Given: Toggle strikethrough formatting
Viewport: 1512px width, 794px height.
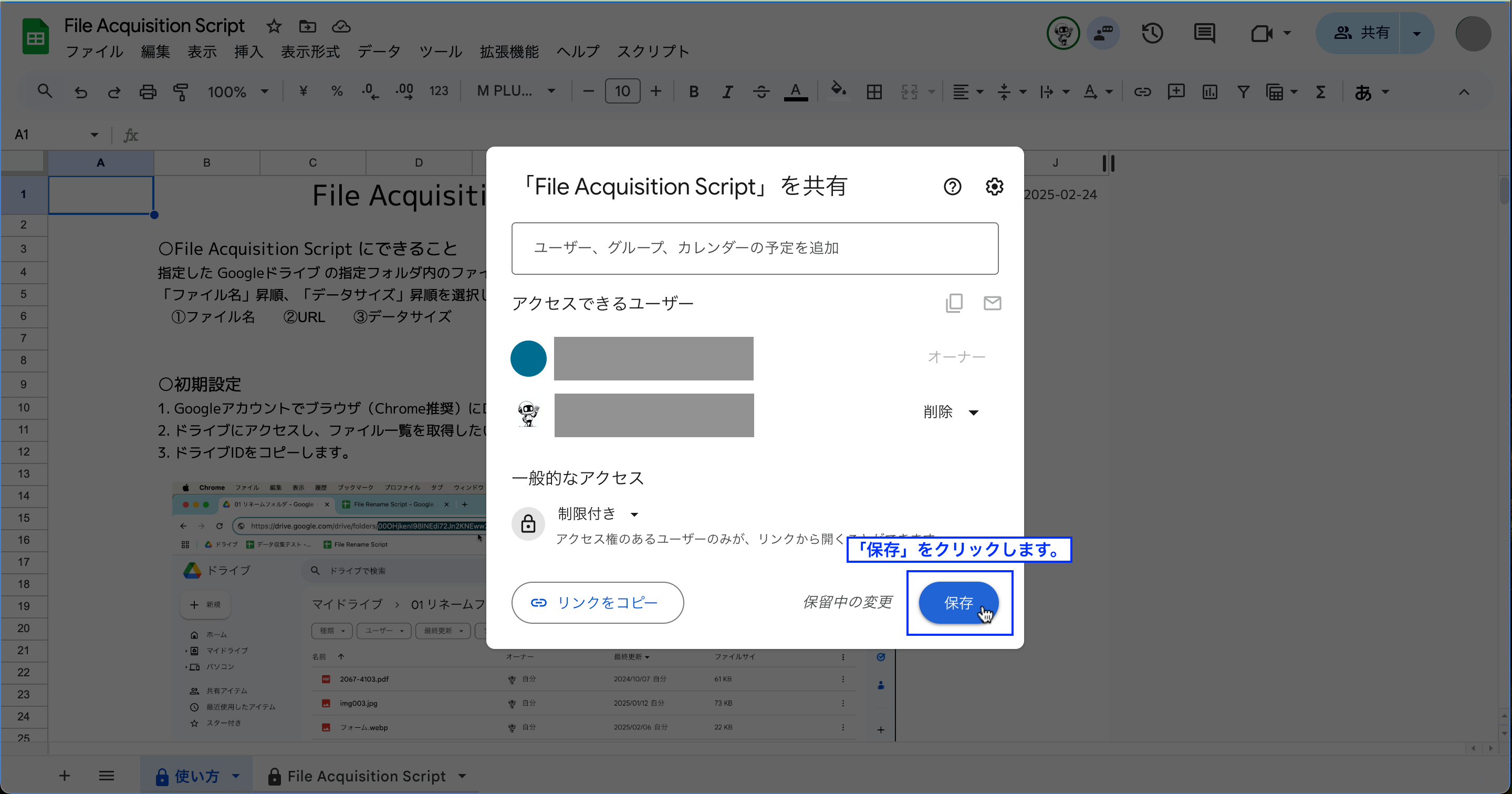Looking at the screenshot, I should tap(760, 91).
